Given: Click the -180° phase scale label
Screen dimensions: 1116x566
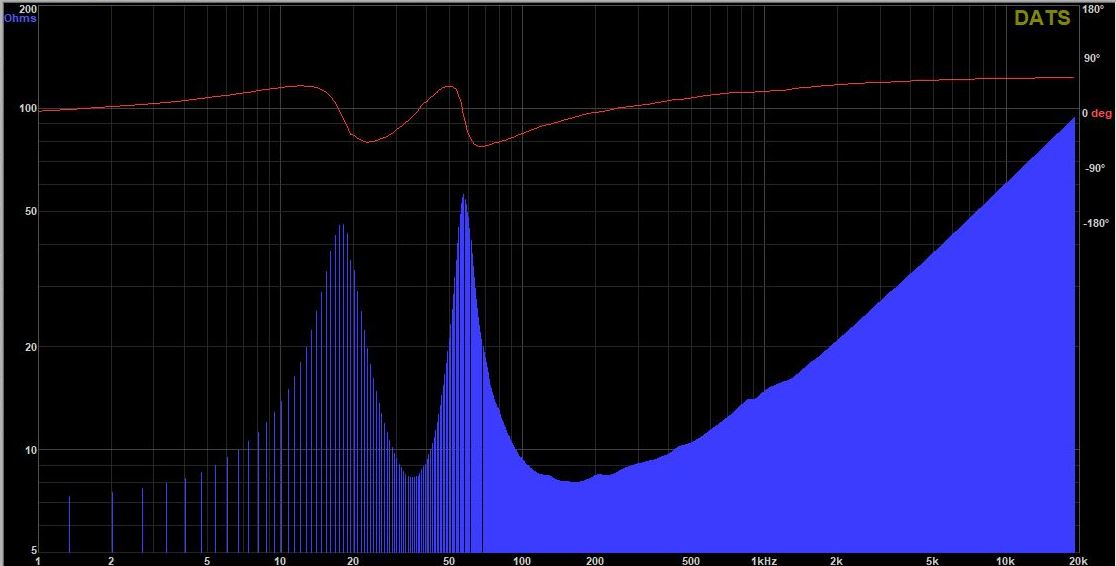Looking at the screenshot, I should (x=1095, y=224).
